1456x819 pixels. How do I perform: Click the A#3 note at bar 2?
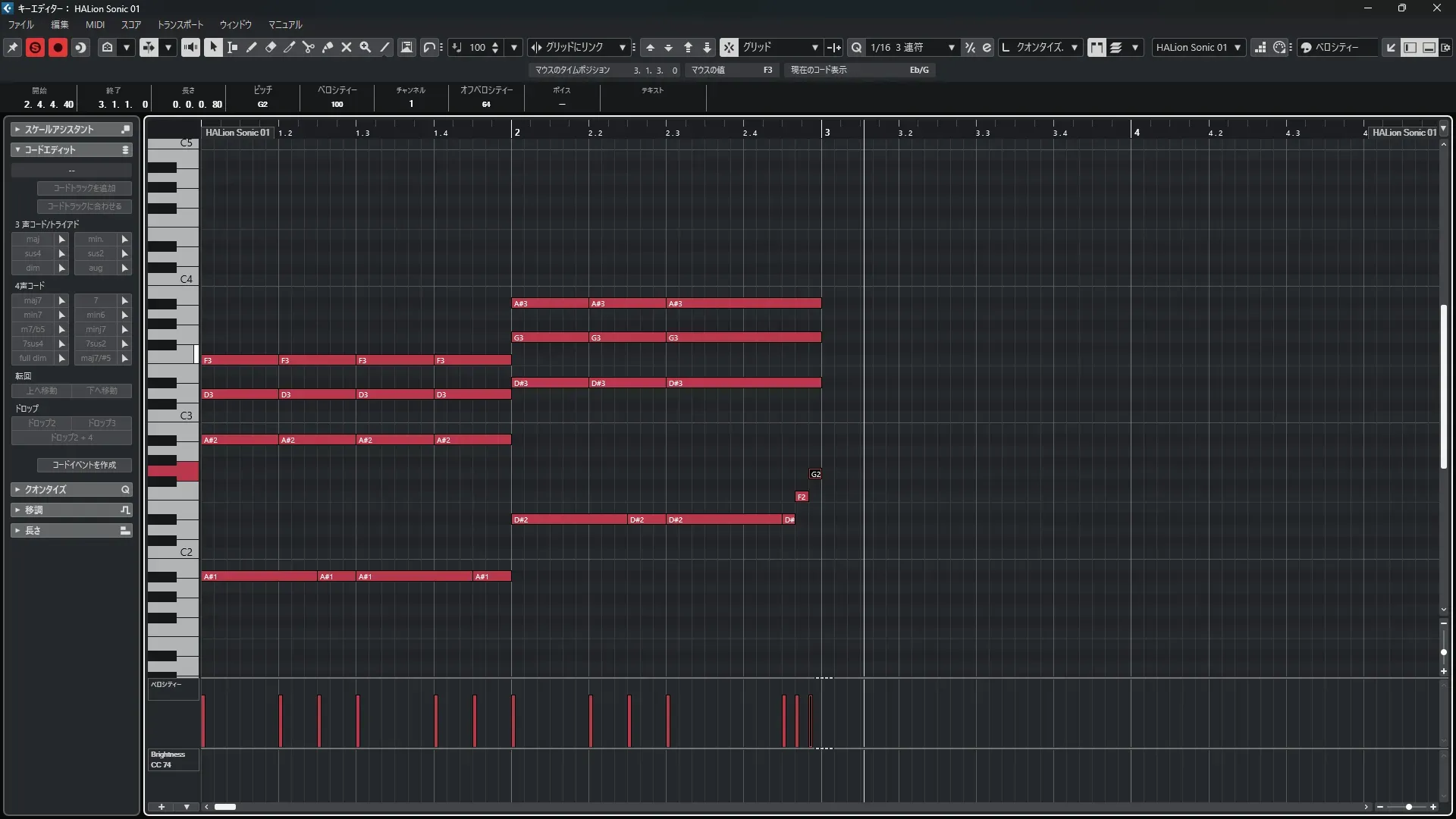(550, 303)
